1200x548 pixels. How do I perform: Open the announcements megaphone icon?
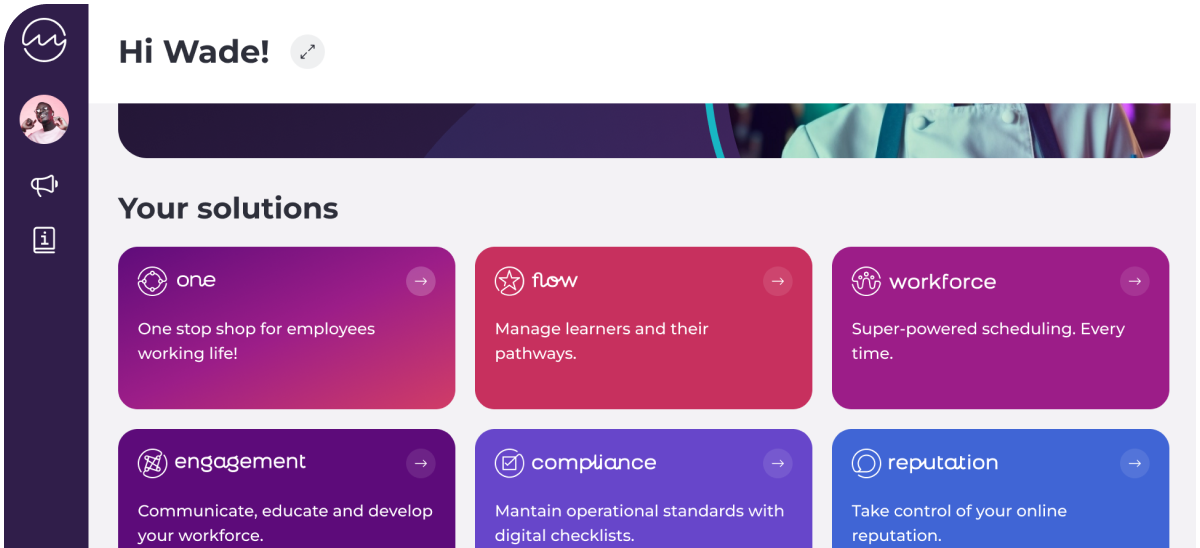(44, 184)
